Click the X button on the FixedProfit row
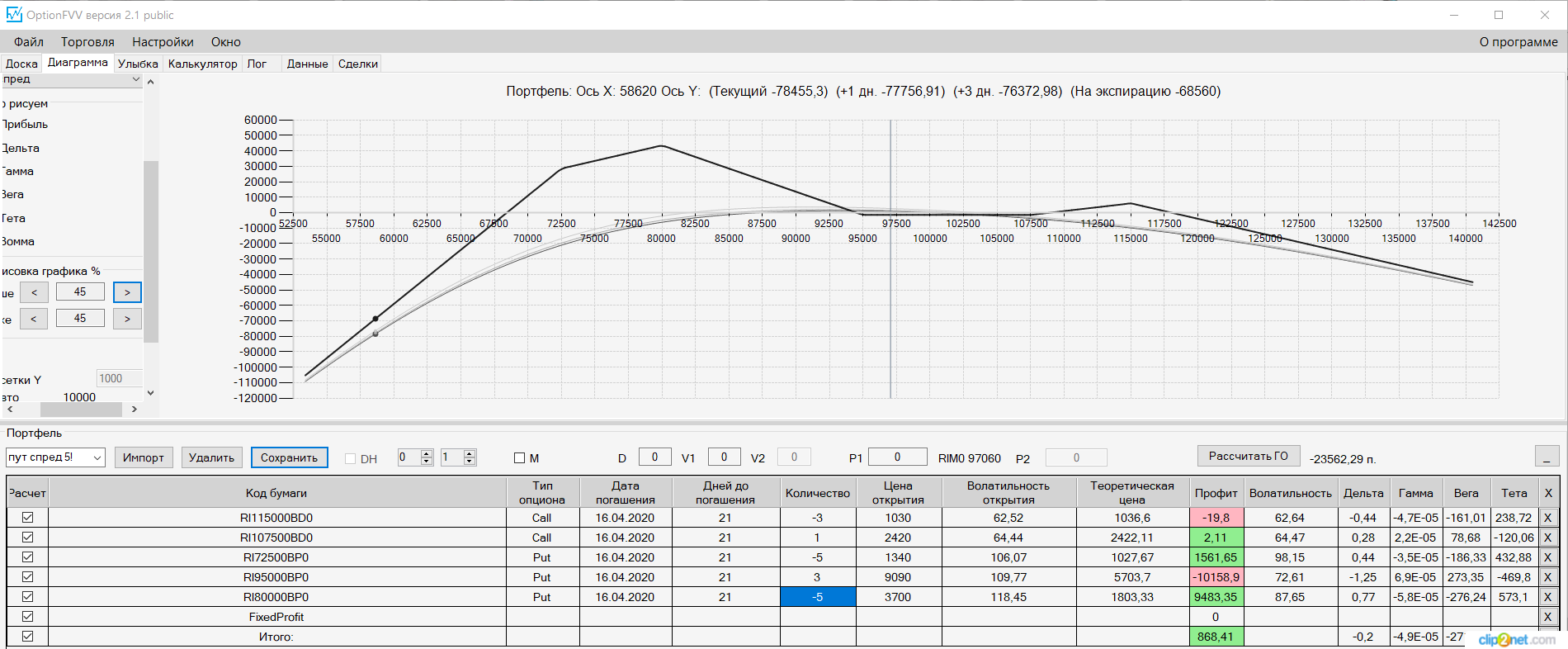Screen dimensions: 1568x649 pyautogui.click(x=1547, y=617)
